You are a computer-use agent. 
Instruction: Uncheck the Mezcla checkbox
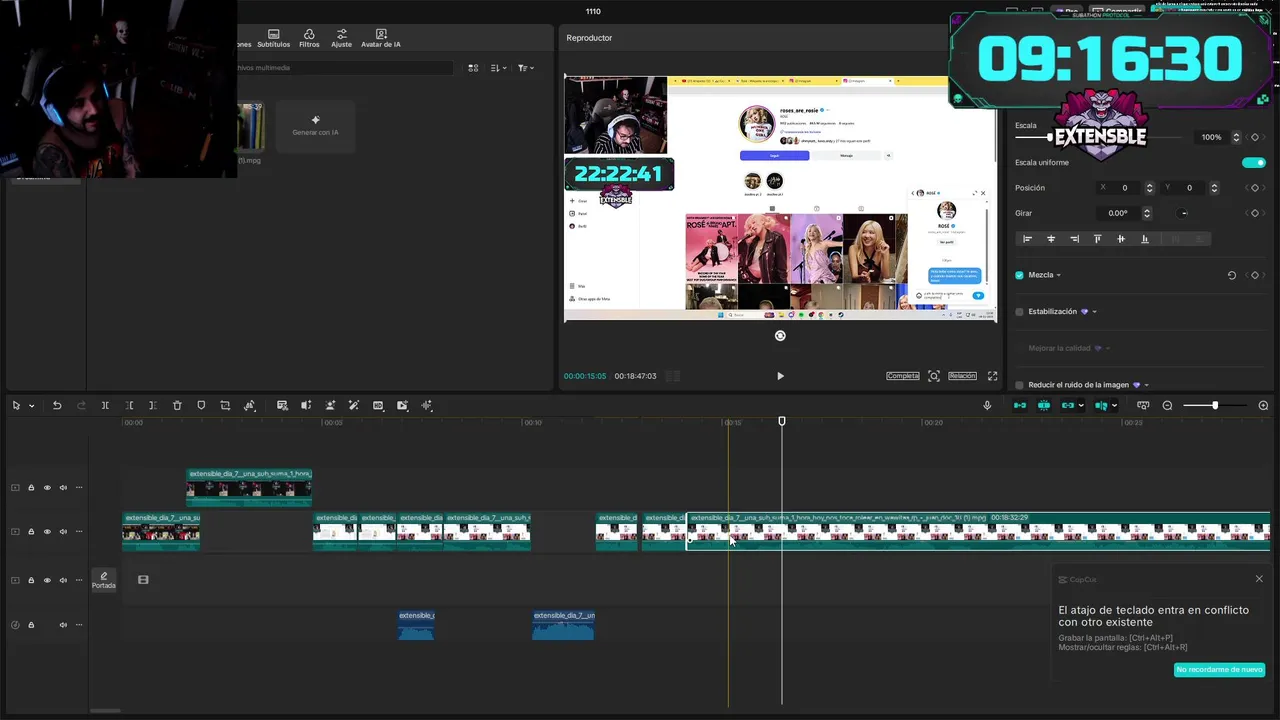point(1019,275)
